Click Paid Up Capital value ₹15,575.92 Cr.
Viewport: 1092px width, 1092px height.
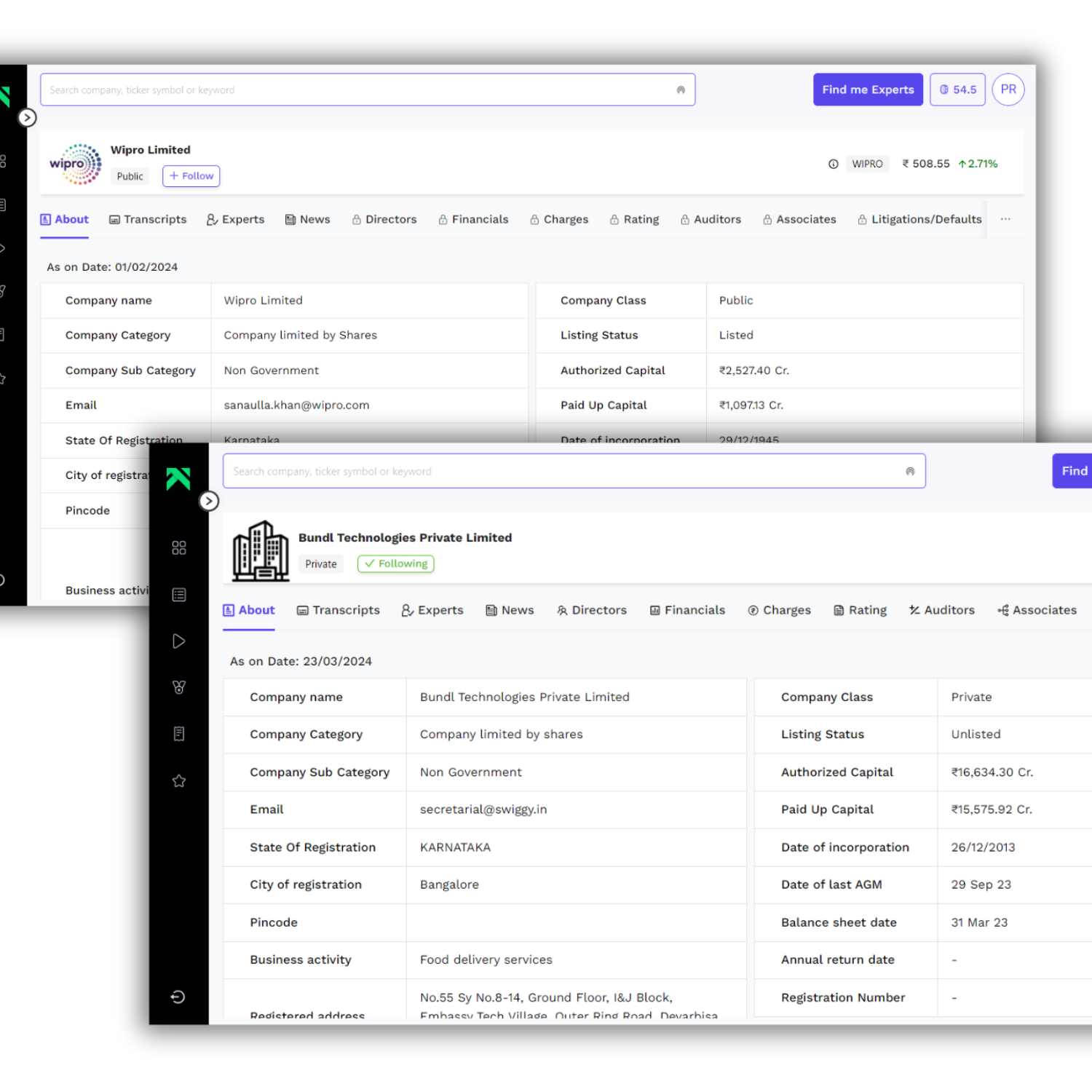(992, 810)
